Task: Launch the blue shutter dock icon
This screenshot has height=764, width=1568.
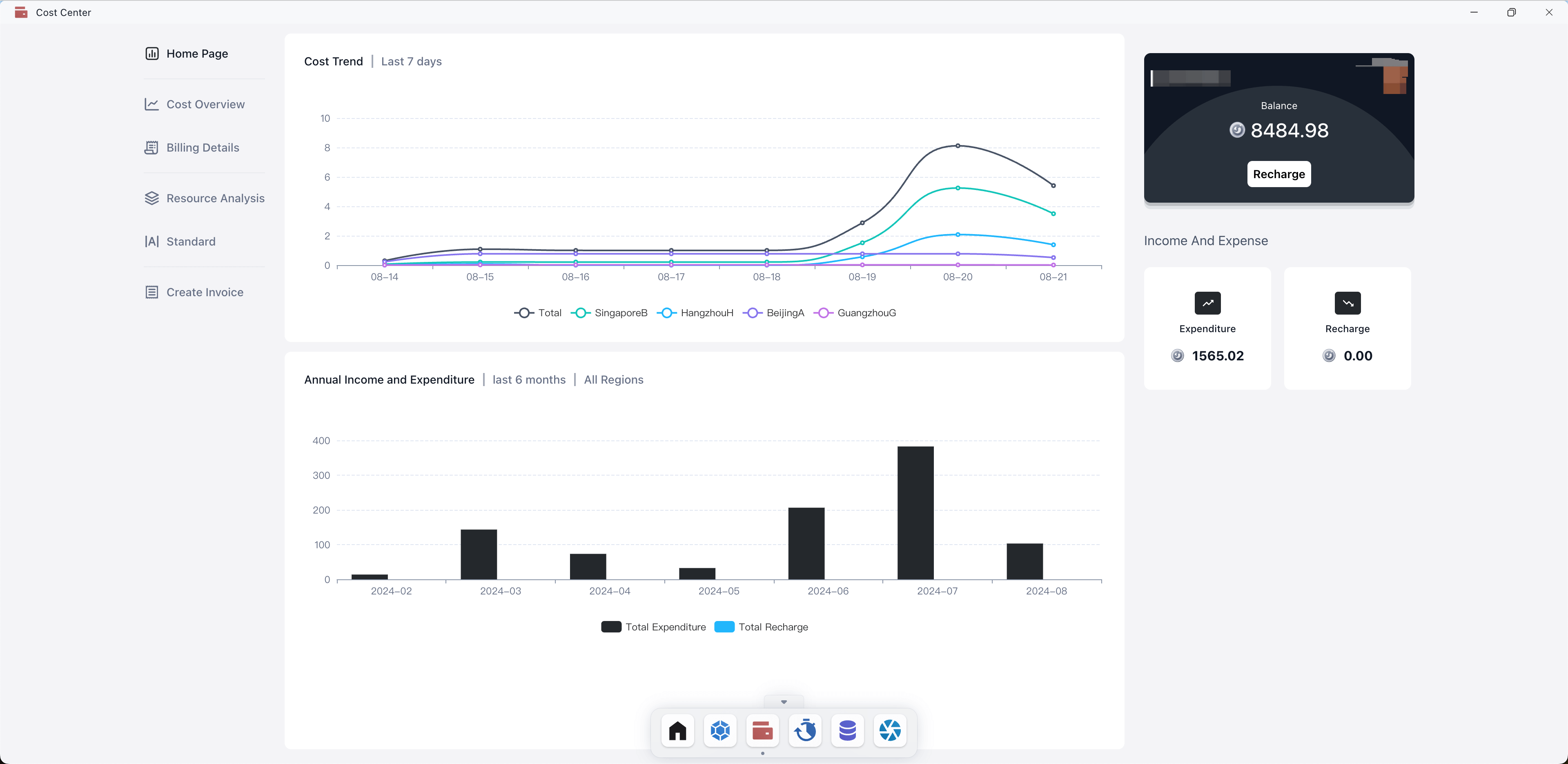Action: pos(890,730)
